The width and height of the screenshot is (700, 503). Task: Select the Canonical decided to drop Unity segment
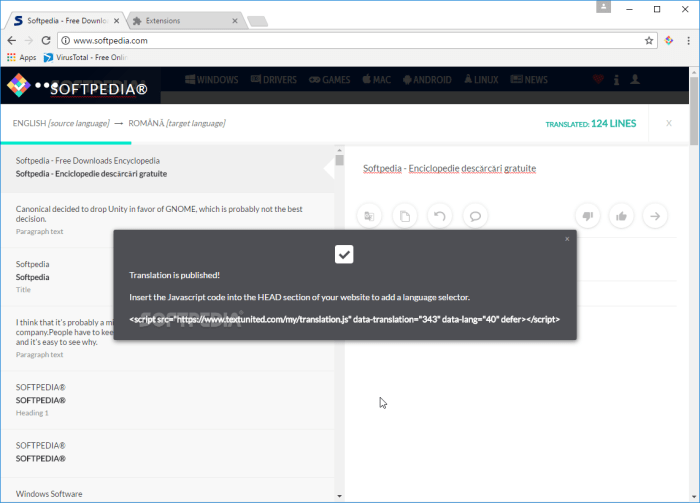(x=167, y=220)
